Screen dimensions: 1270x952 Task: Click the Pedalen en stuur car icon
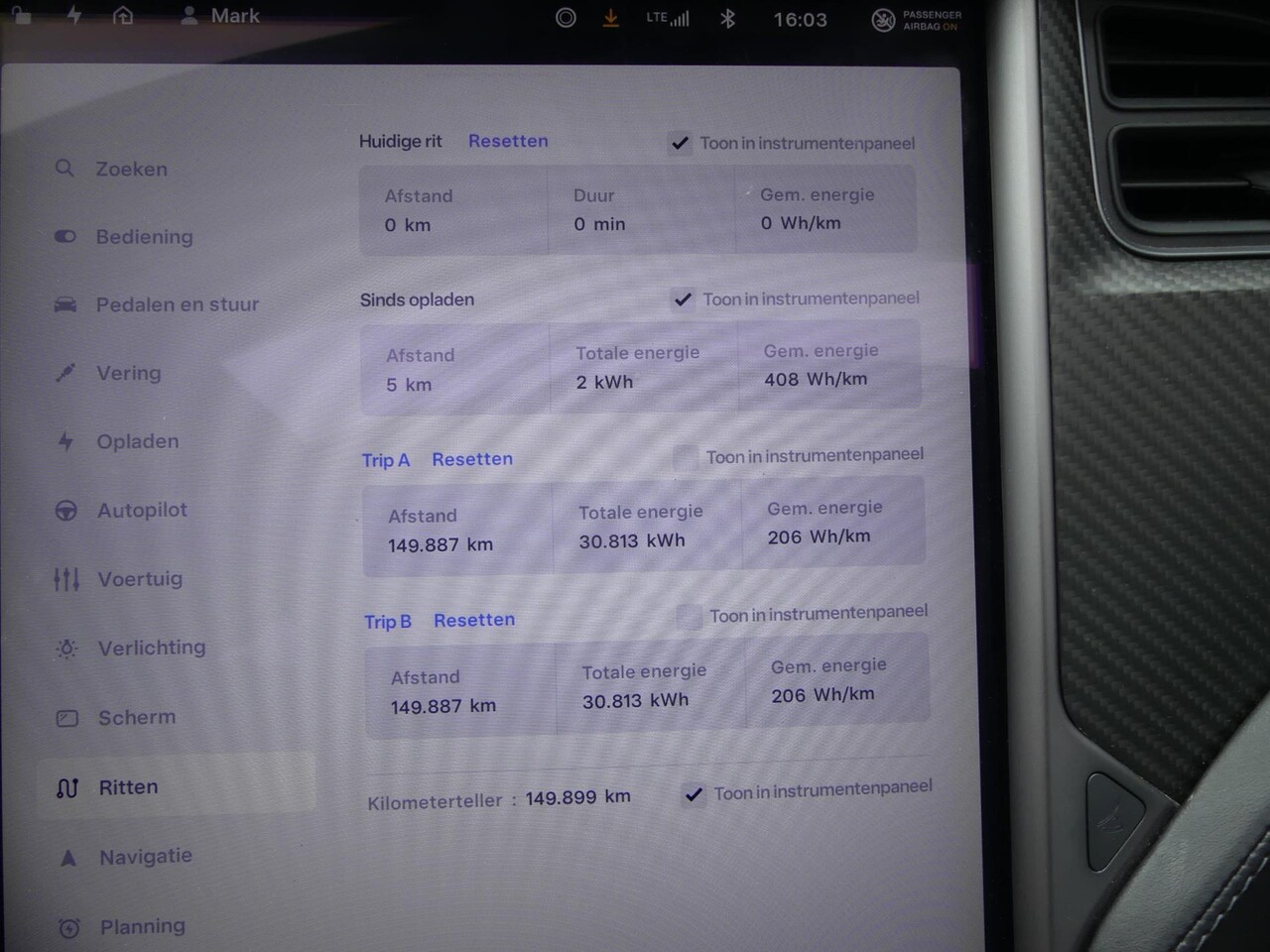click(x=65, y=304)
